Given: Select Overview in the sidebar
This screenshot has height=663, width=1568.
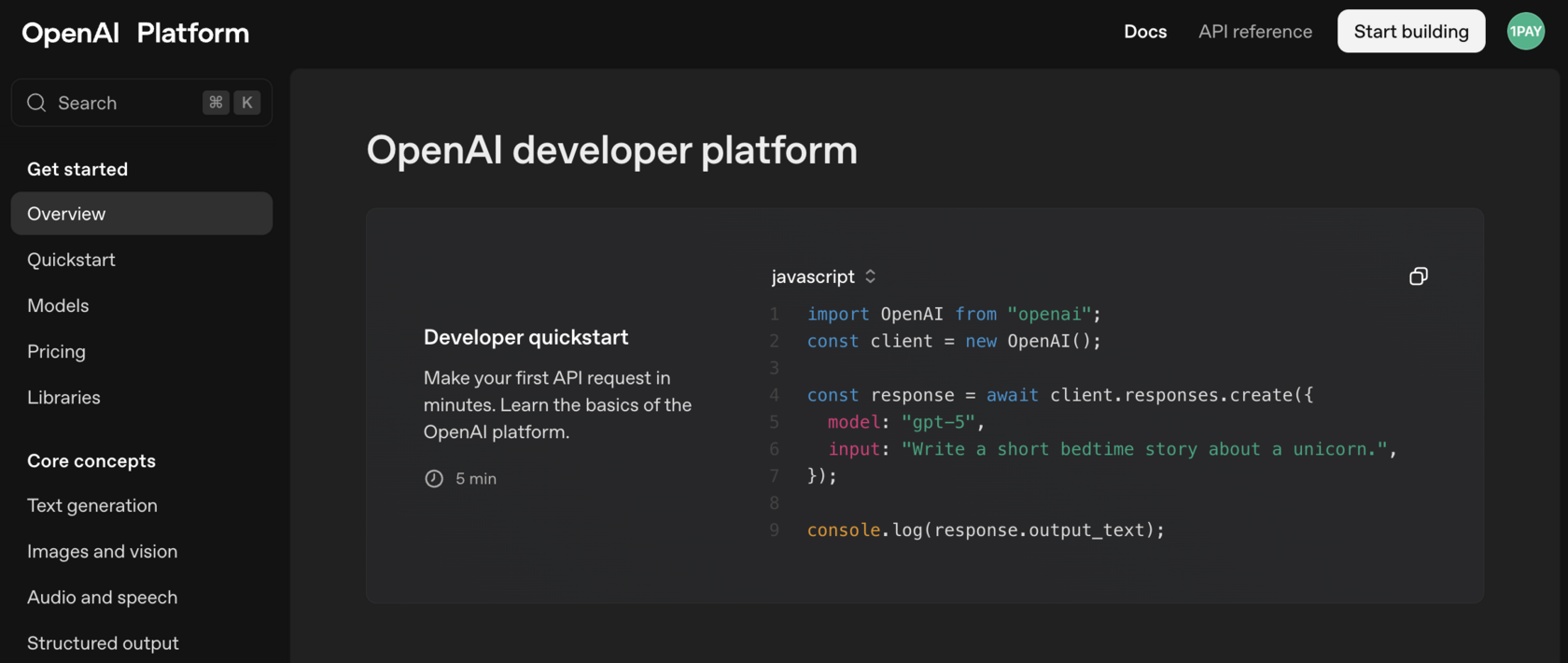Looking at the screenshot, I should (x=142, y=214).
